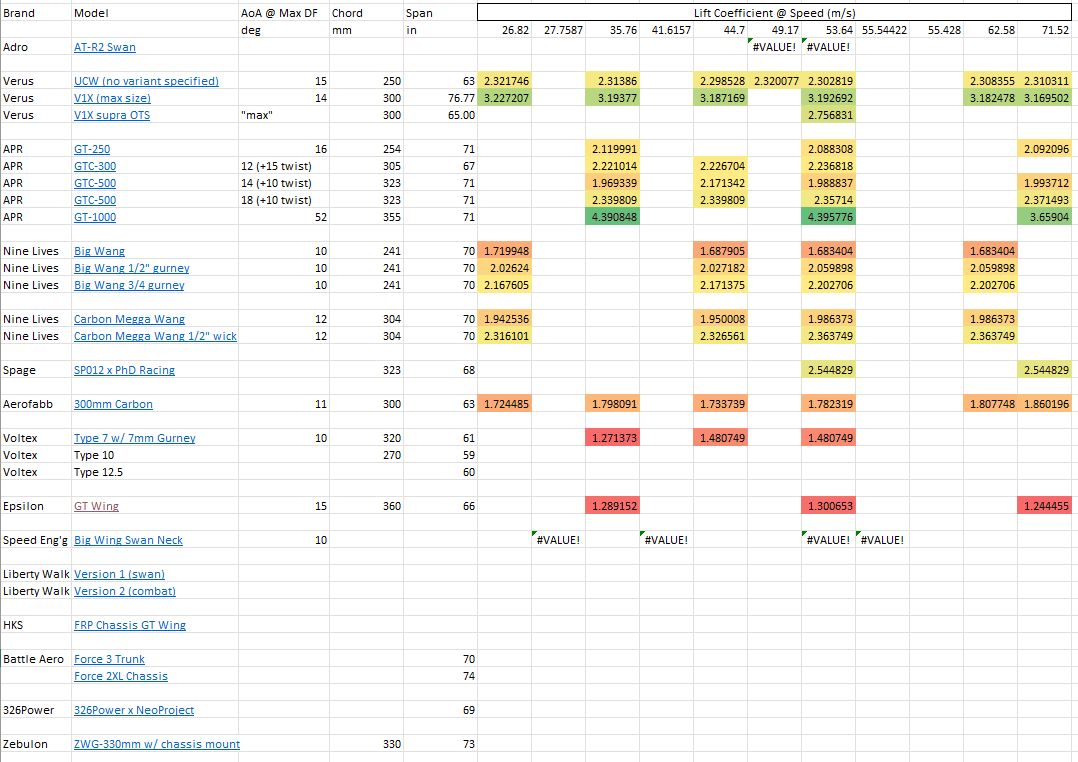Open the Type 7 w/ 7mm Gurney link
The height and width of the screenshot is (762, 1078).
click(x=135, y=438)
